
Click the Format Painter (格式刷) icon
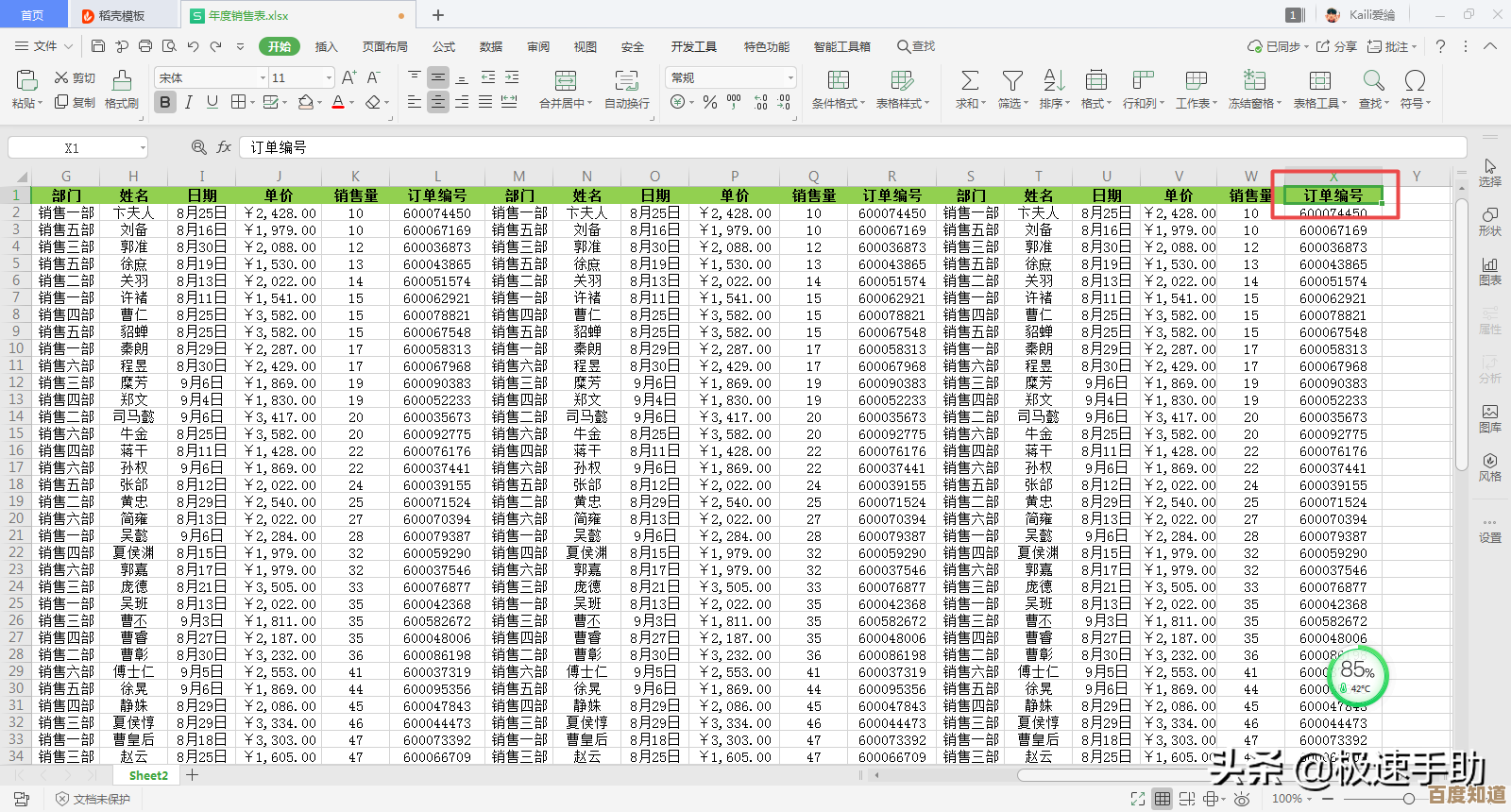point(121,81)
